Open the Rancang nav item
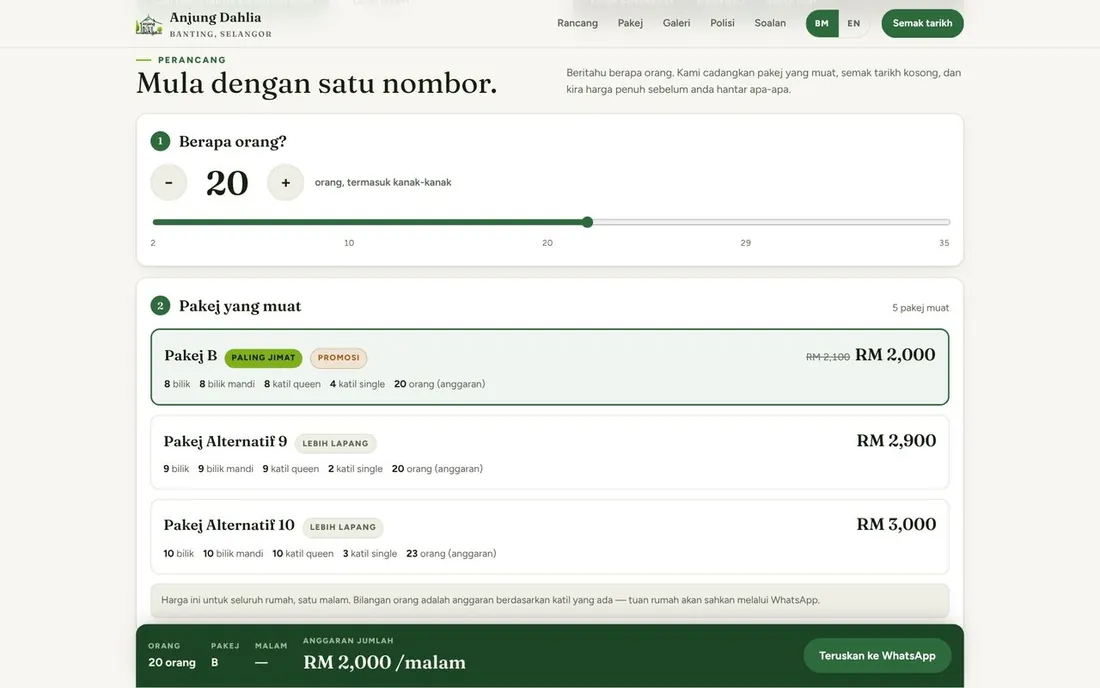Viewport: 1100px width, 688px height. pyautogui.click(x=577, y=23)
